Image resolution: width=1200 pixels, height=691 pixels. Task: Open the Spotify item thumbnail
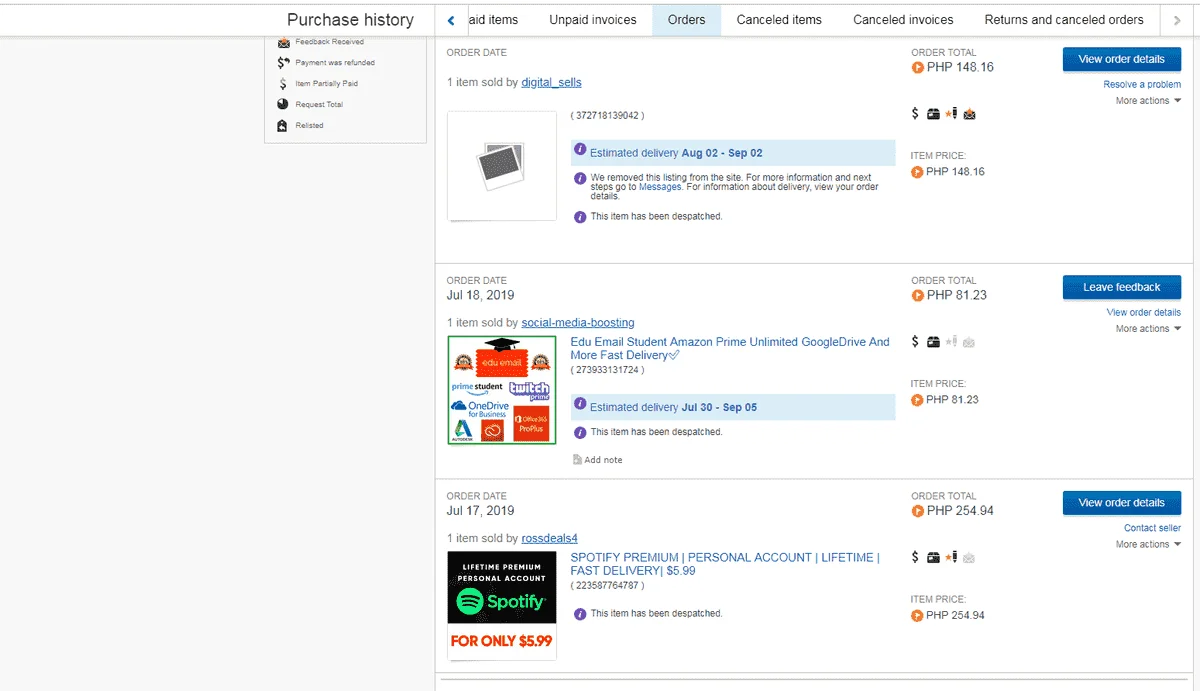click(502, 605)
